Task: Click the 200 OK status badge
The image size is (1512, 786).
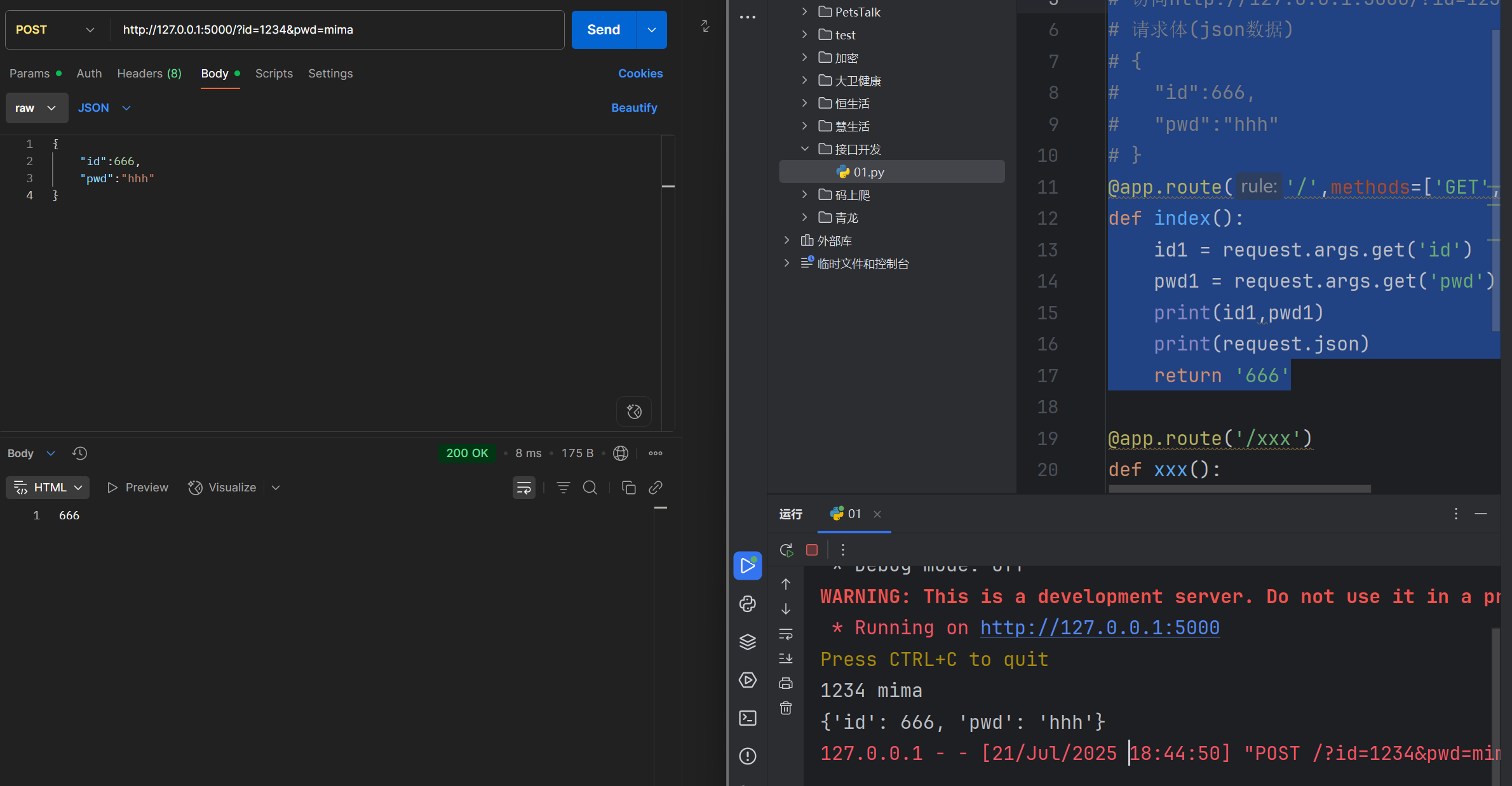Action: (467, 453)
